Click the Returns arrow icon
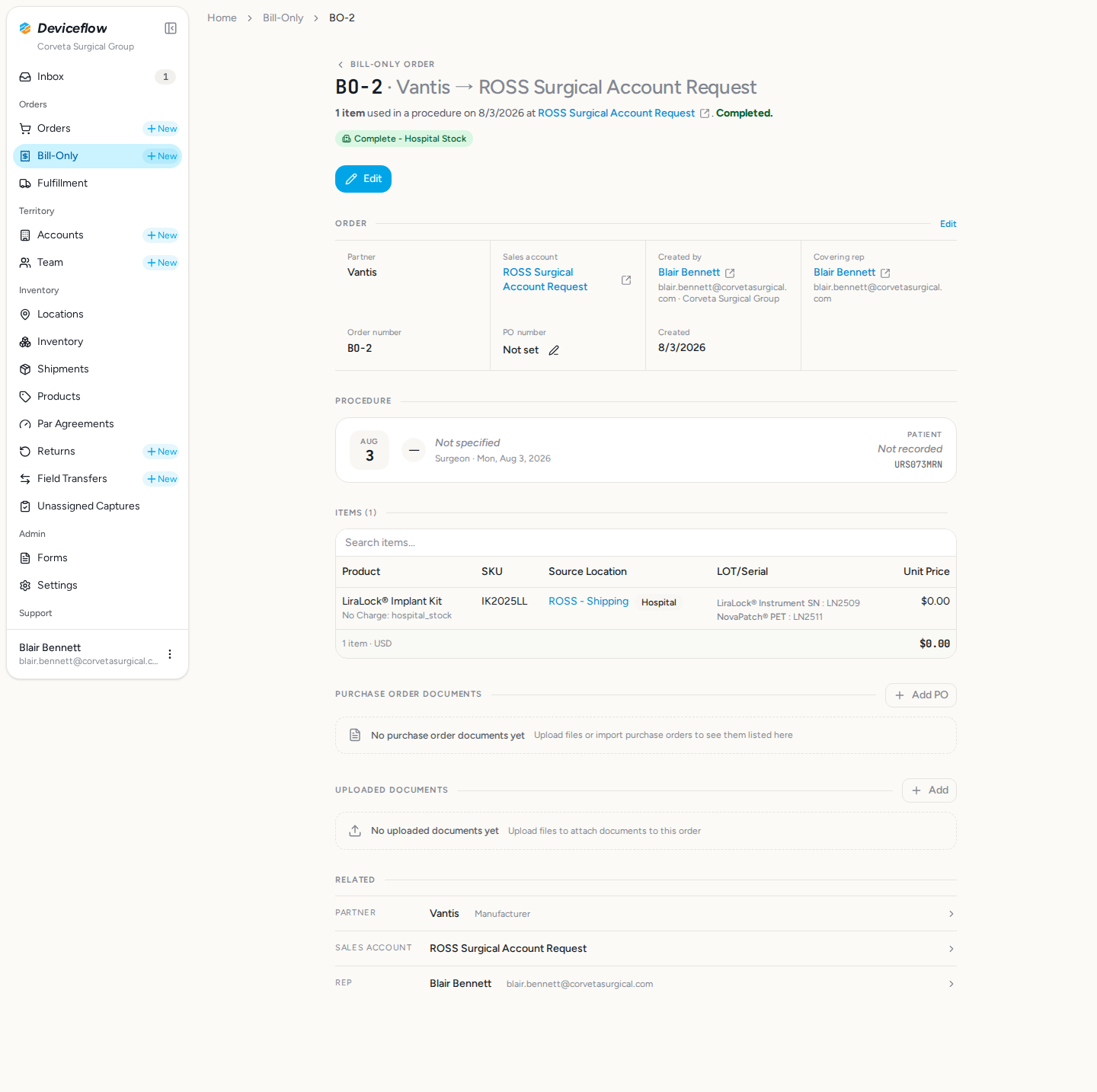The height and width of the screenshot is (1092, 1097). click(x=25, y=452)
